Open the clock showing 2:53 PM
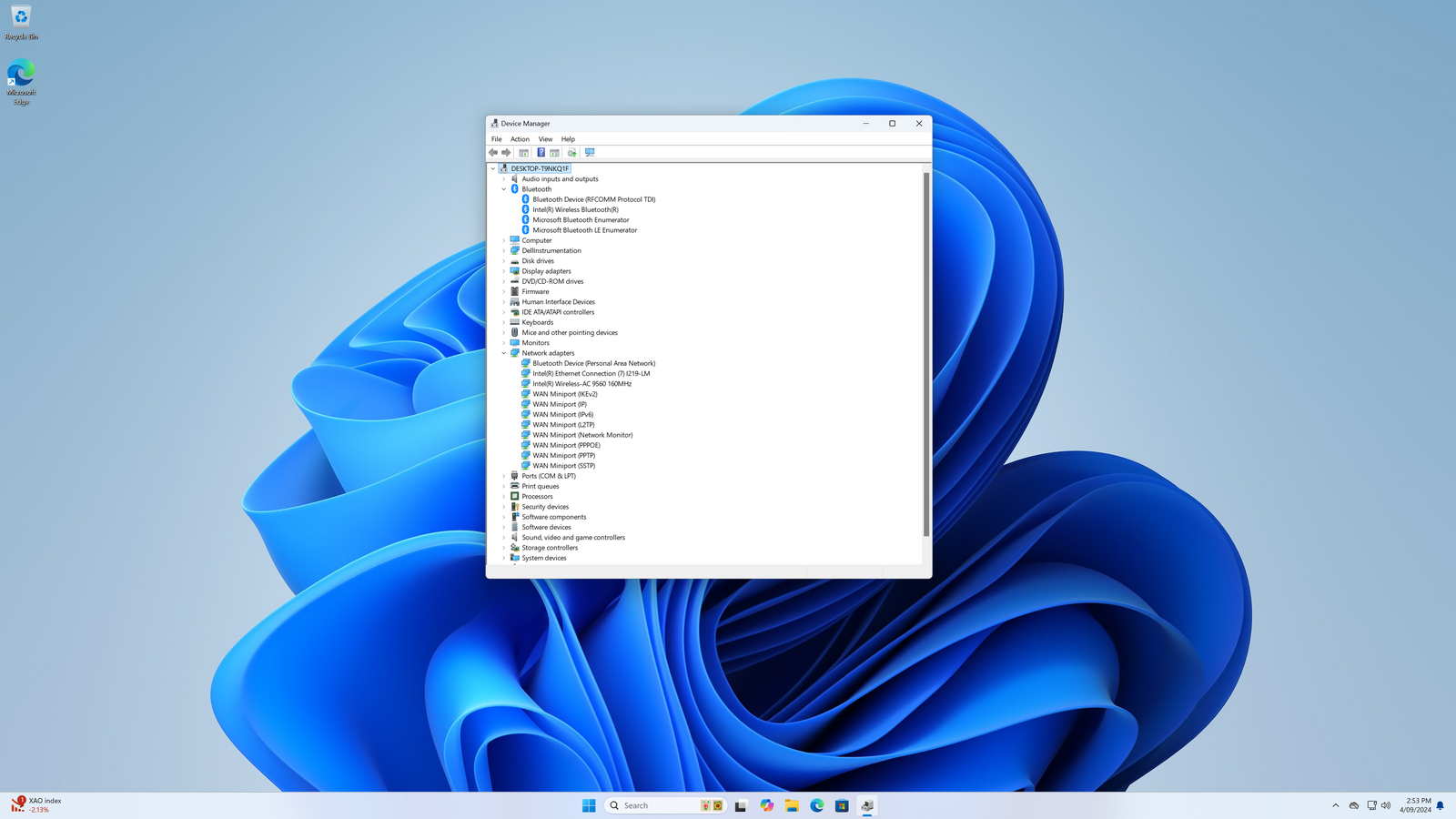Screen dimensions: 1456x819 pos(1416,805)
